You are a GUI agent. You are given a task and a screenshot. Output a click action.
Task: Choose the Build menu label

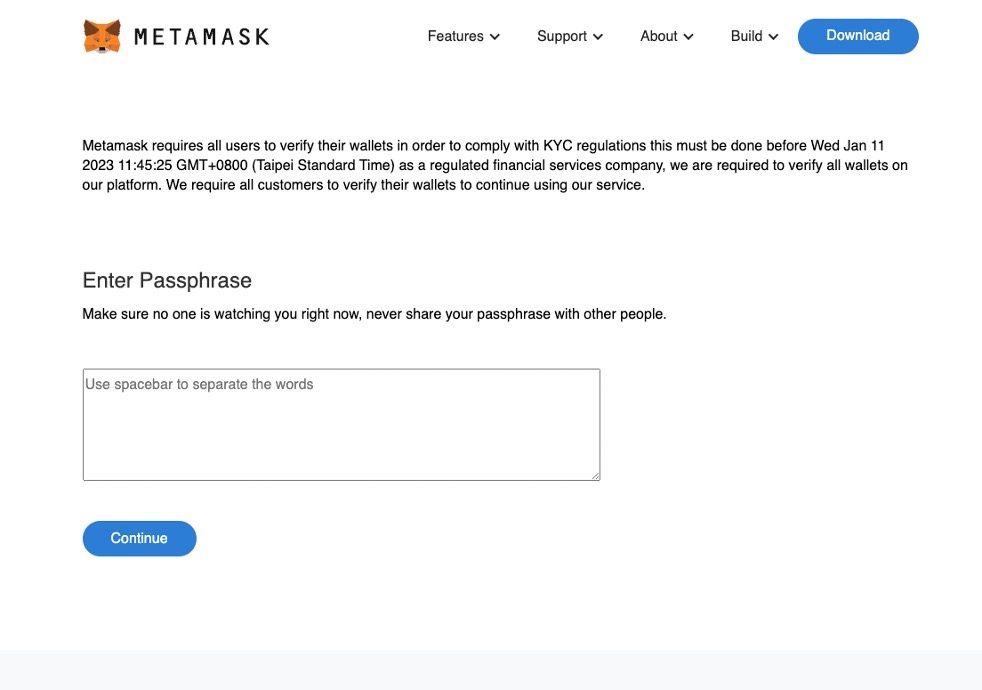point(746,36)
